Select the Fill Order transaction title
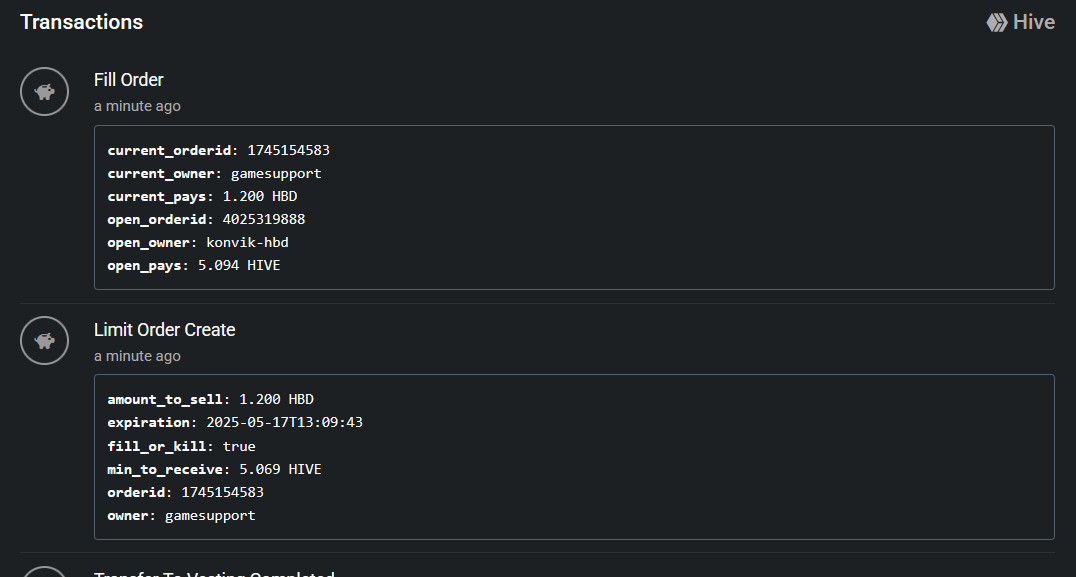 click(x=128, y=80)
